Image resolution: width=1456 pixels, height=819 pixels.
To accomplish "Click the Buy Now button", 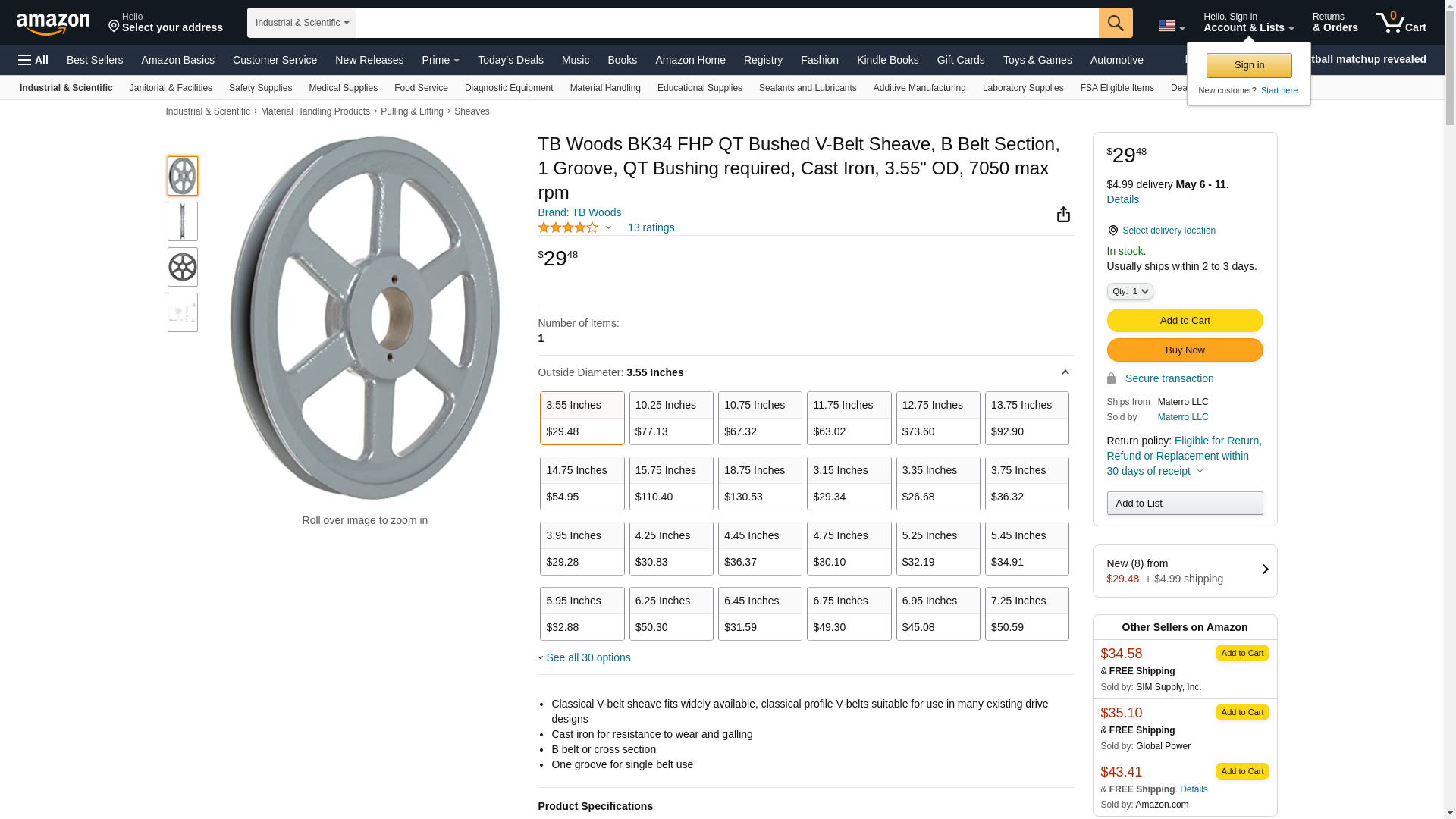I will pyautogui.click(x=1184, y=350).
